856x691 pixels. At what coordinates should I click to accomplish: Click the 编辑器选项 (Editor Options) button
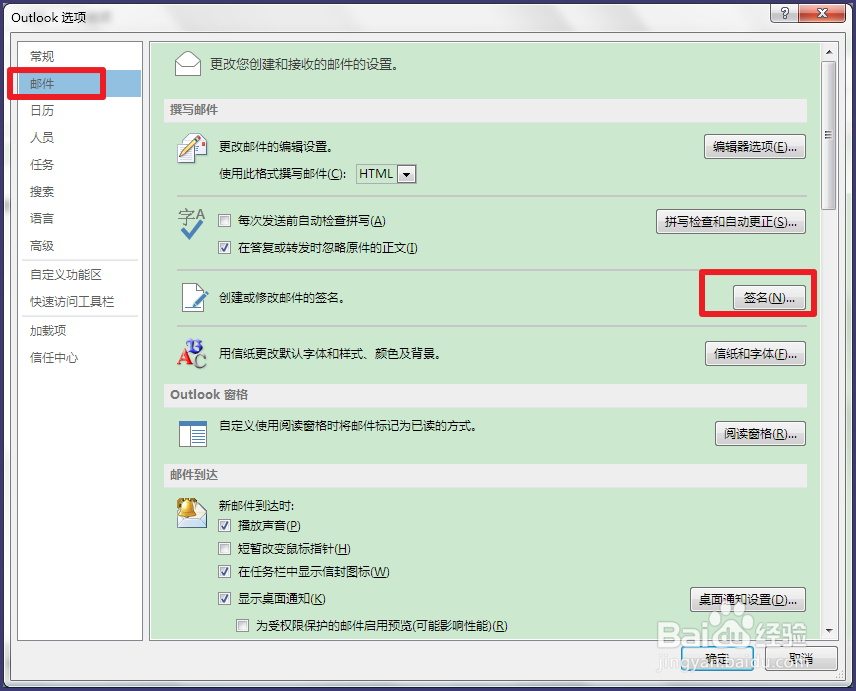pyautogui.click(x=754, y=147)
